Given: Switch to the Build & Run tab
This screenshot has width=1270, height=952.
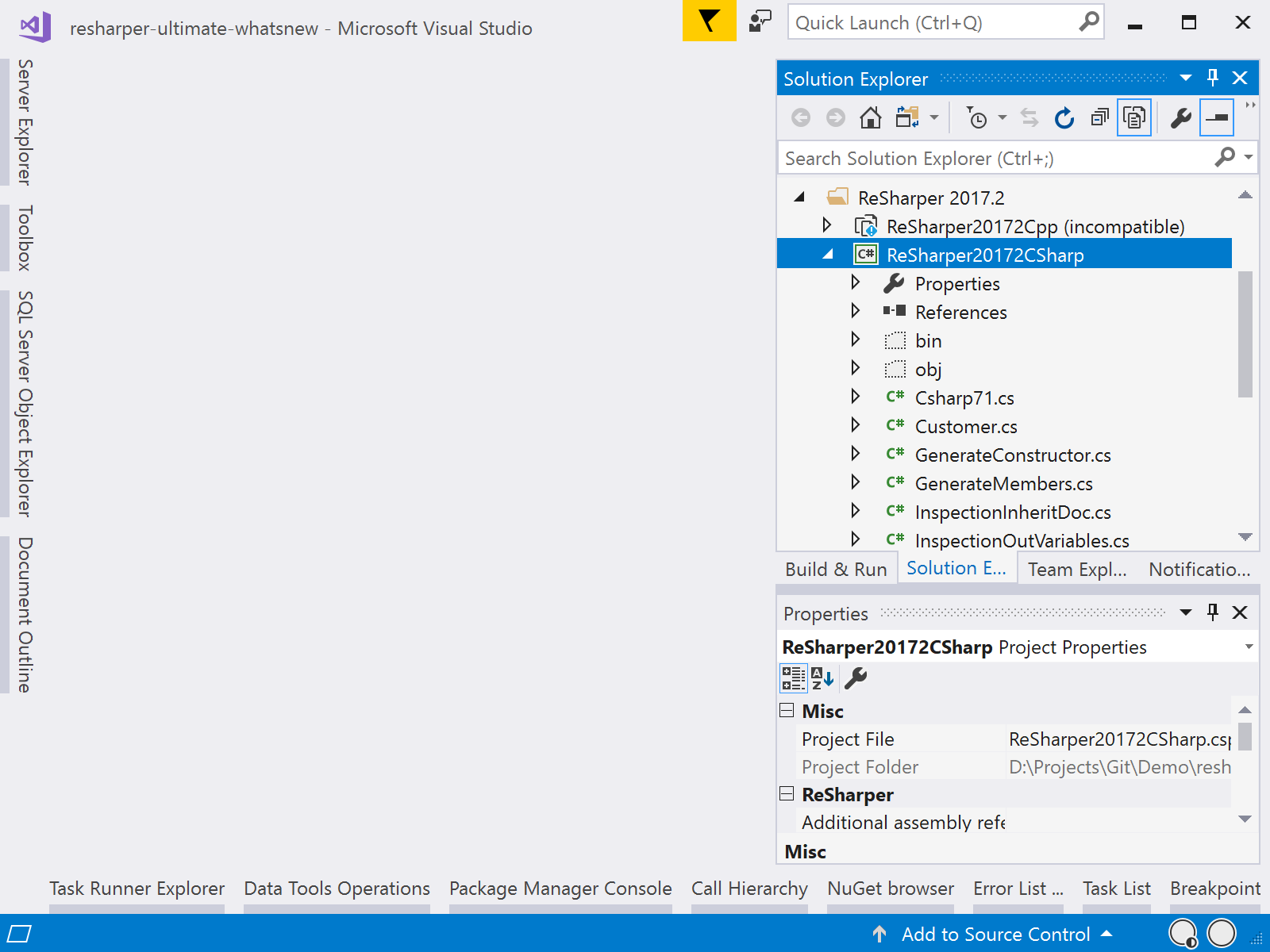Looking at the screenshot, I should tap(836, 570).
